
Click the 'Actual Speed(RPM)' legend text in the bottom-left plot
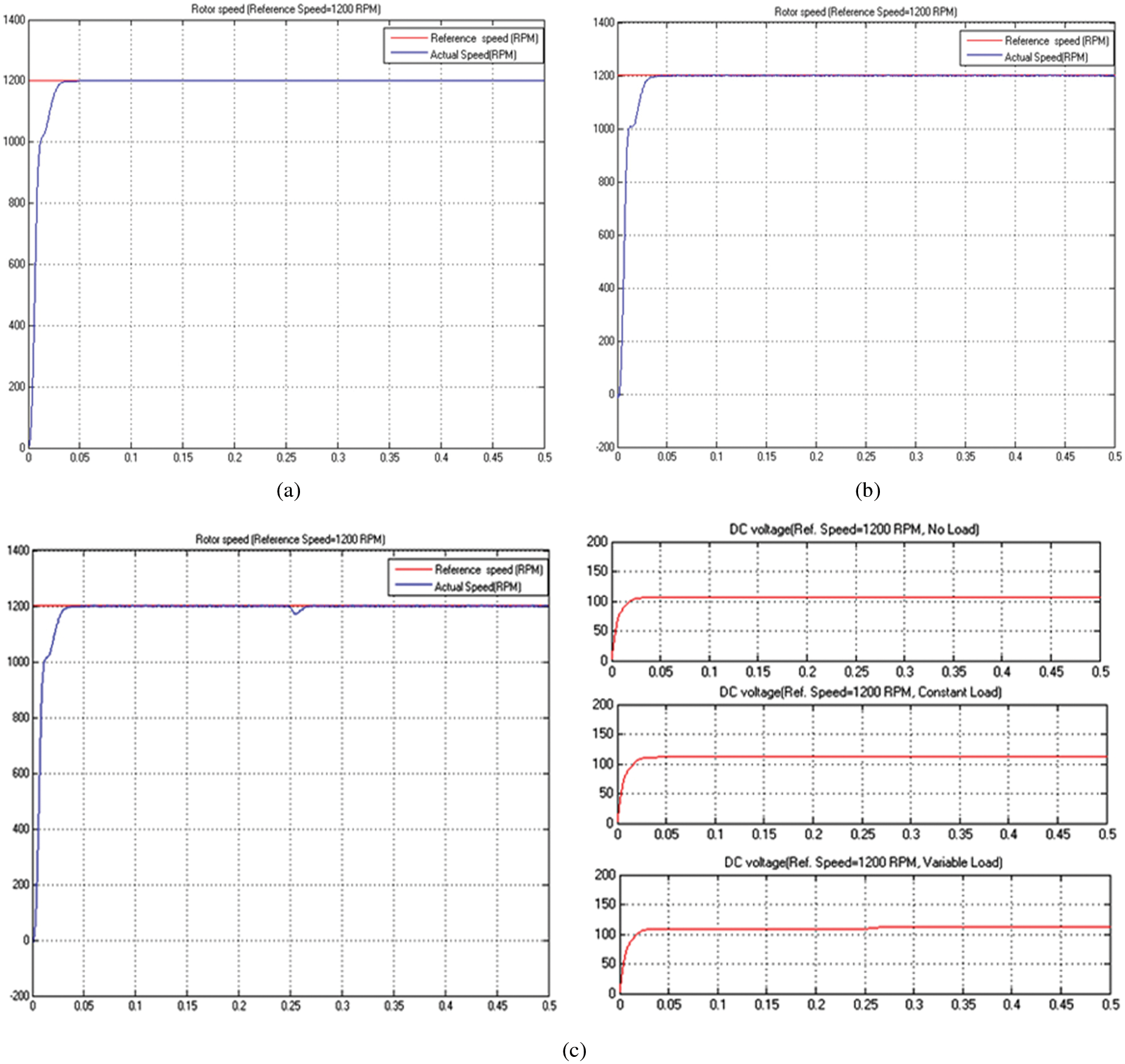click(x=478, y=587)
